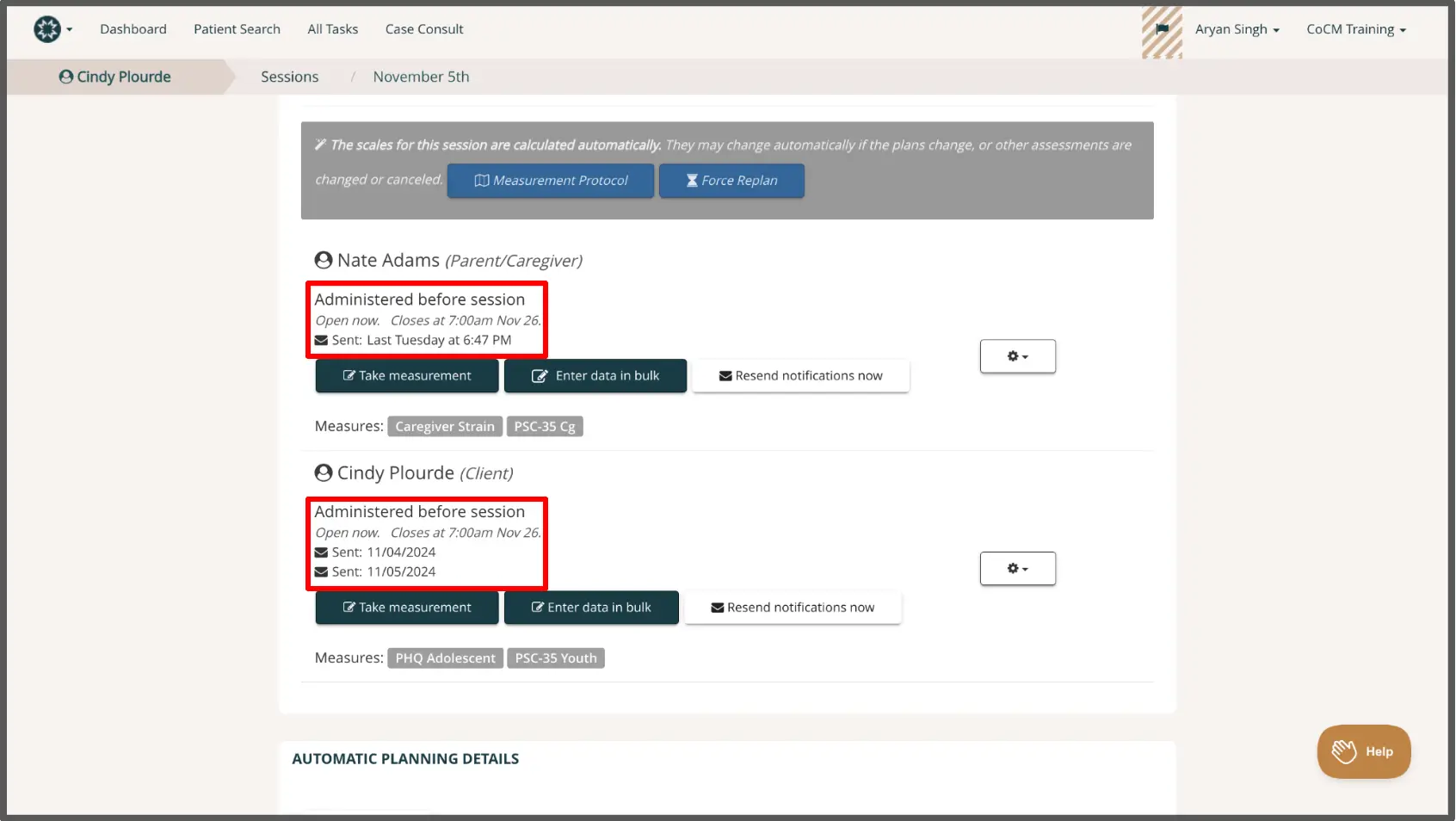Click the hourglass icon on Force Replan button
This screenshot has width=1456, height=821.
[691, 181]
